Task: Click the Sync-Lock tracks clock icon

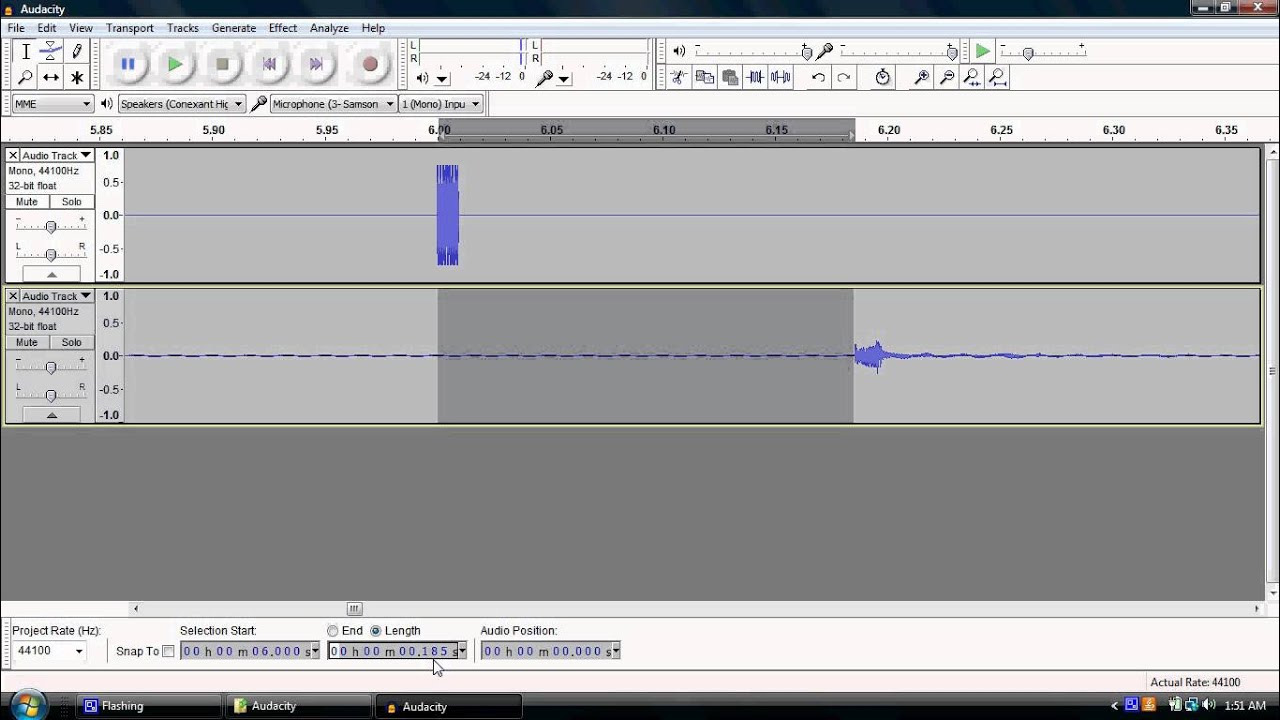Action: [x=883, y=77]
